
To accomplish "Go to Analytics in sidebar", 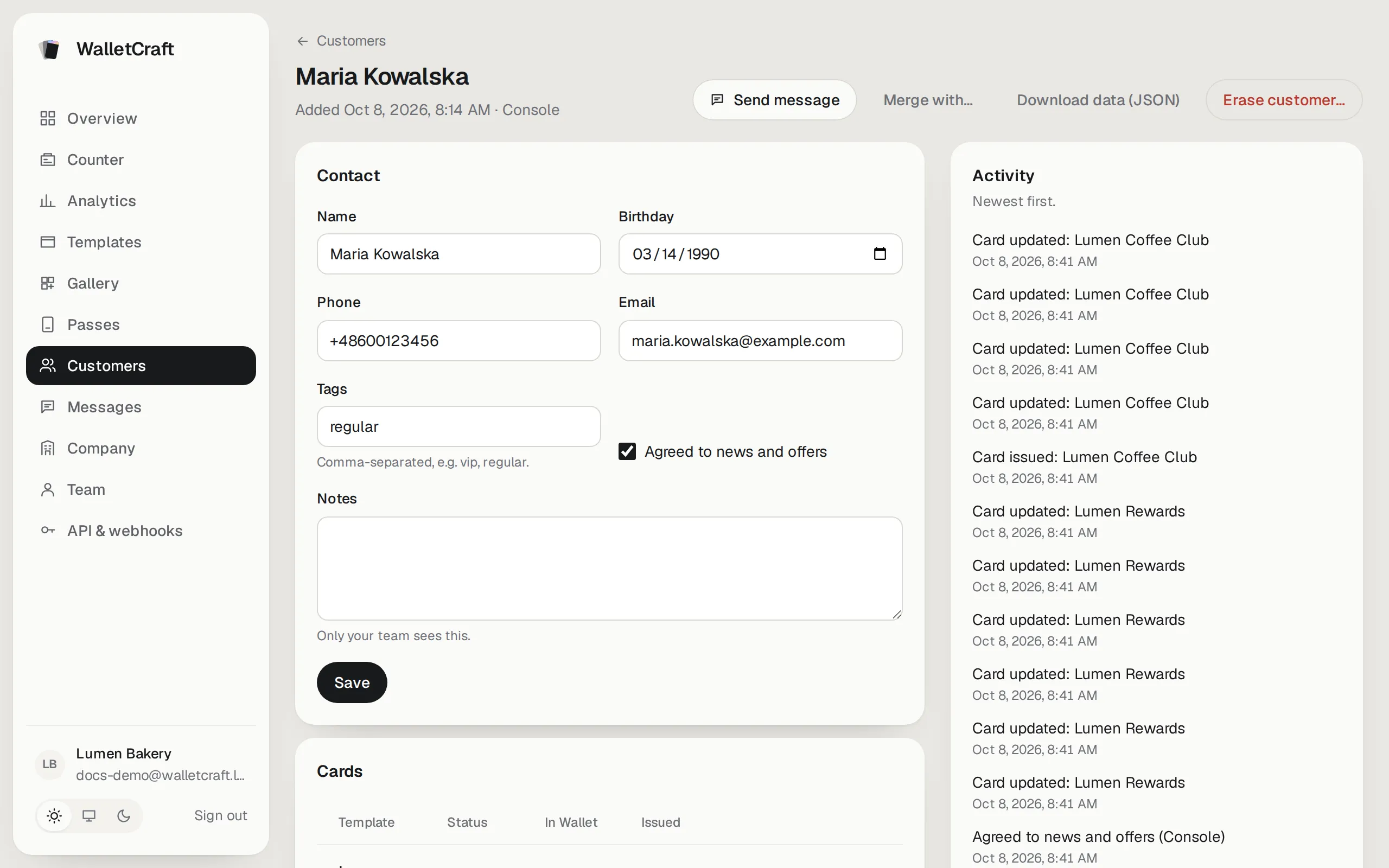I will (x=141, y=201).
